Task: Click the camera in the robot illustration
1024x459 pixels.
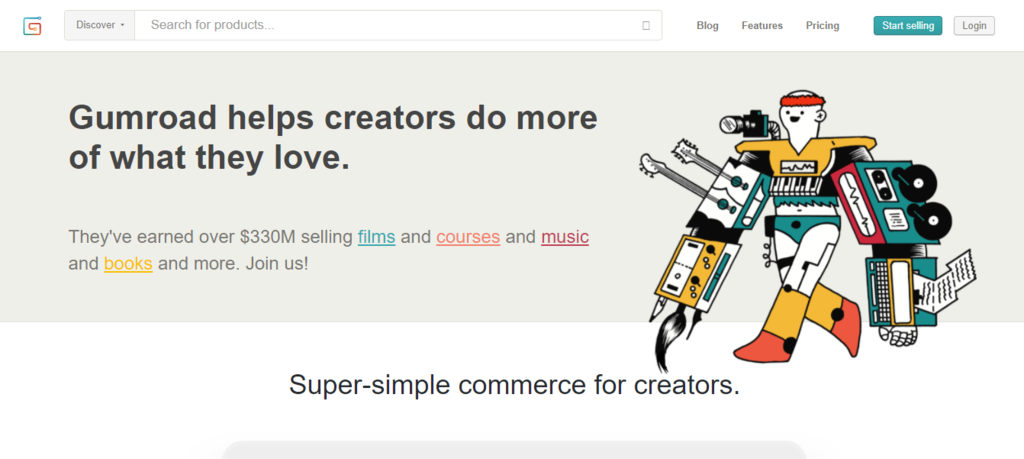Action: pos(745,123)
